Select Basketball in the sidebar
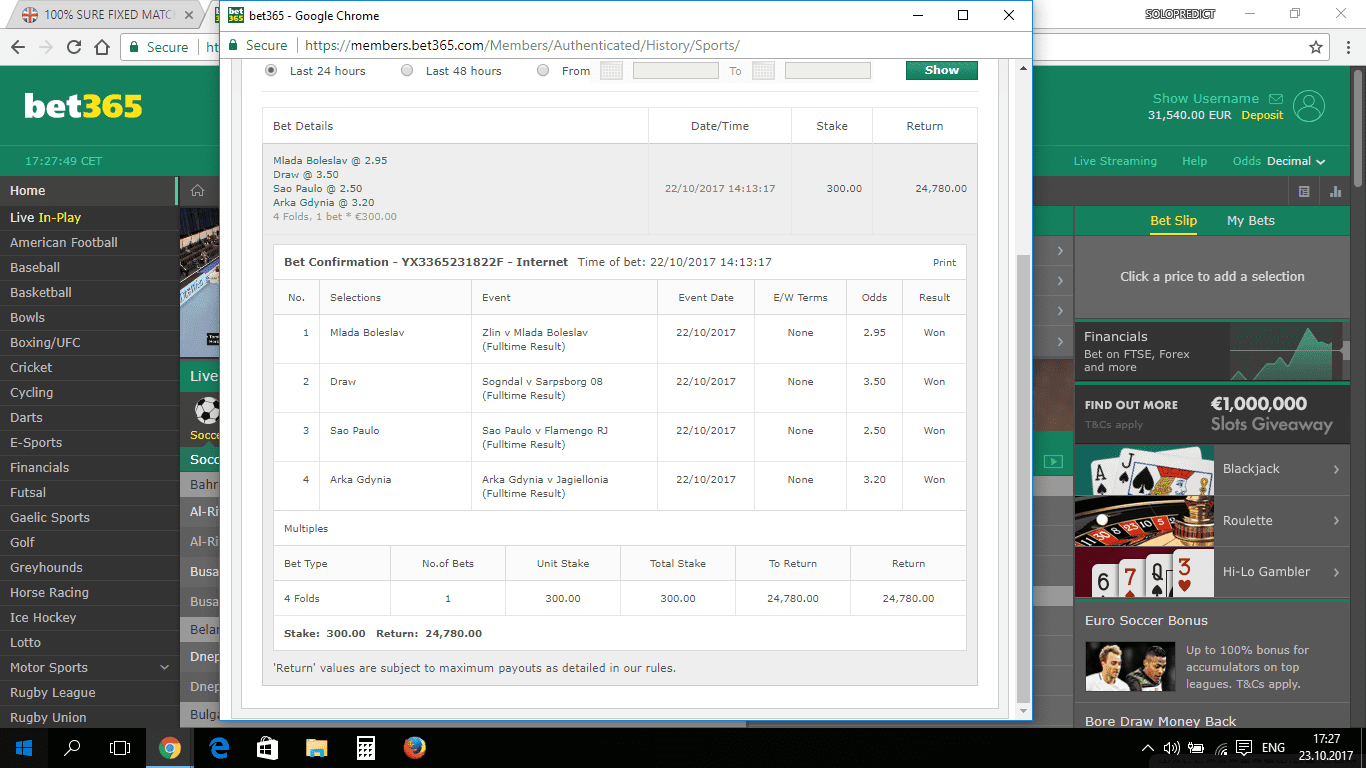Screen dimensions: 1366x768 coord(88,292)
